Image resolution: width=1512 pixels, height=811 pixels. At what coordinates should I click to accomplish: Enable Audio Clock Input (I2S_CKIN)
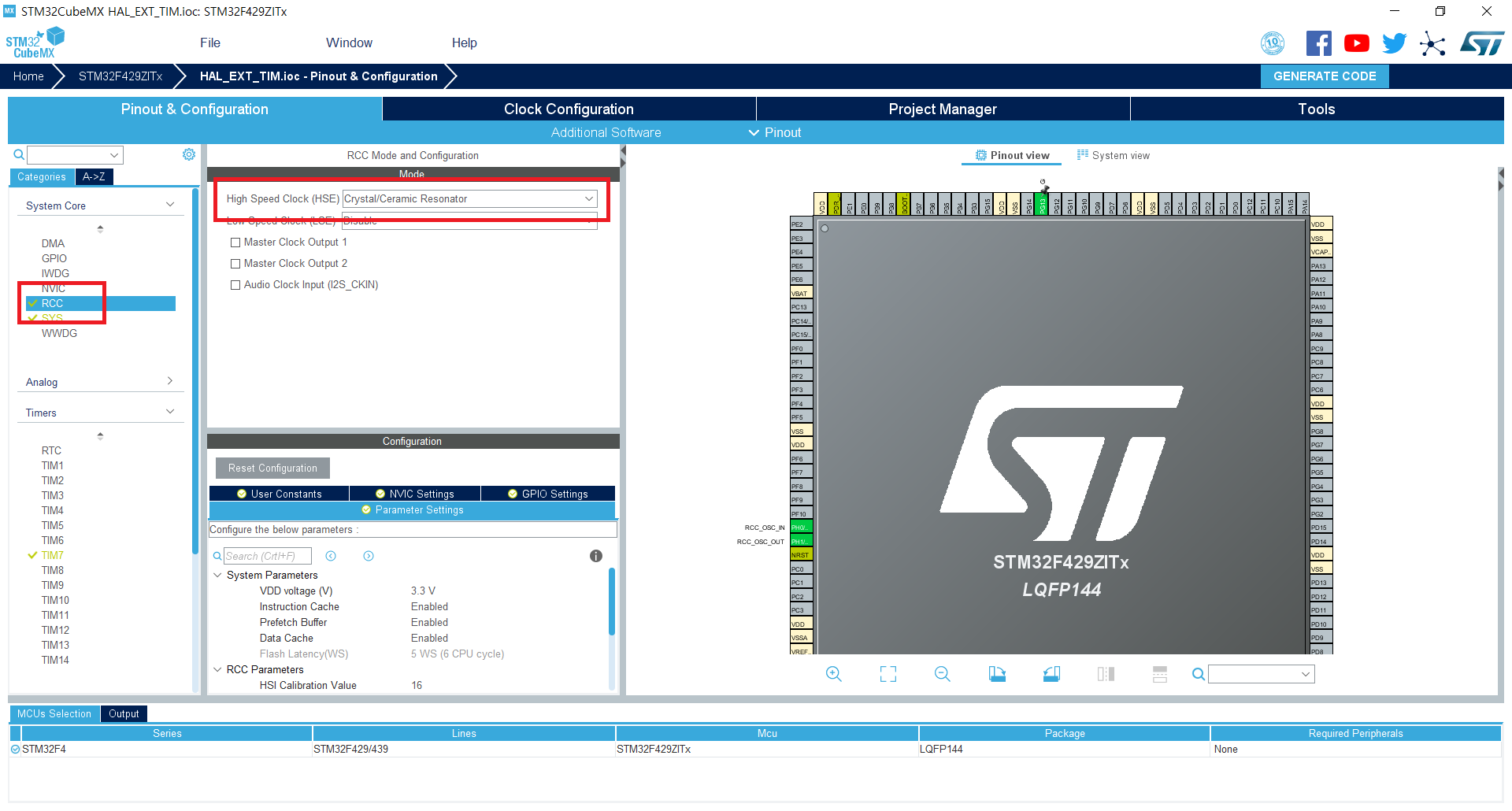coord(235,285)
